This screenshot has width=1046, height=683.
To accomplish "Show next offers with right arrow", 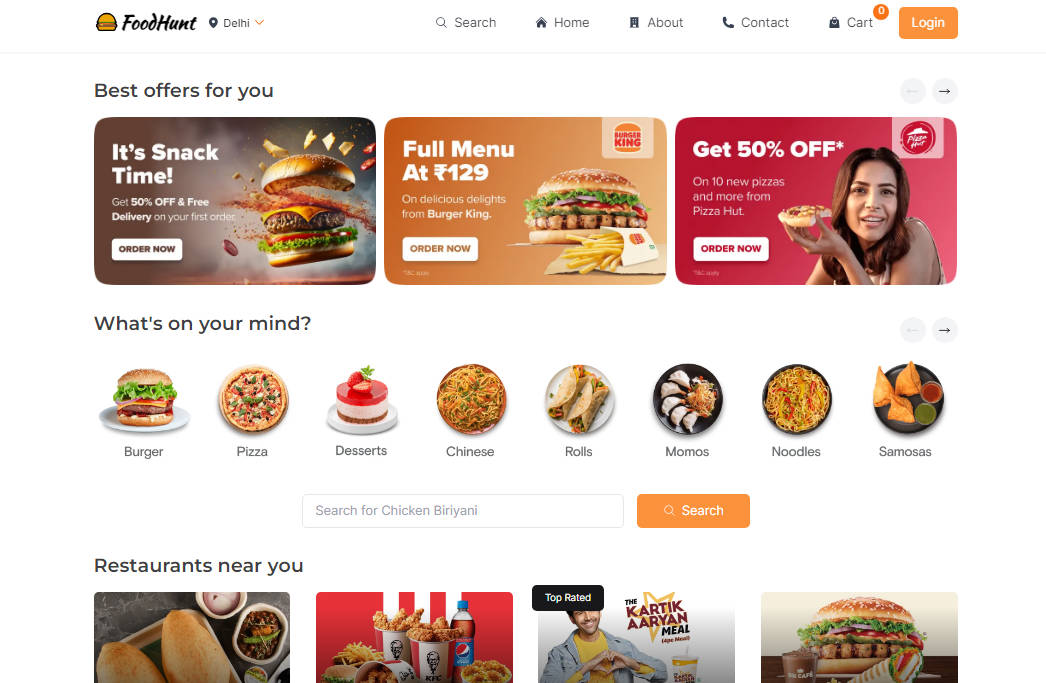I will pyautogui.click(x=945, y=91).
